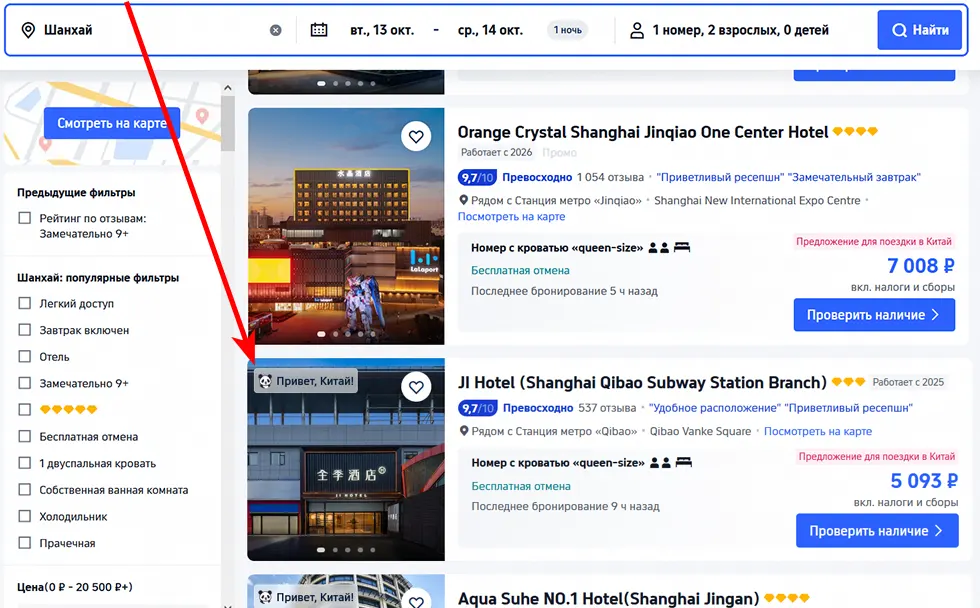Viewport: 980px width, 608px height.
Task: Click the "Приветливый ресепшн" "Замечательный завтрак" tags
Action: pos(788,177)
